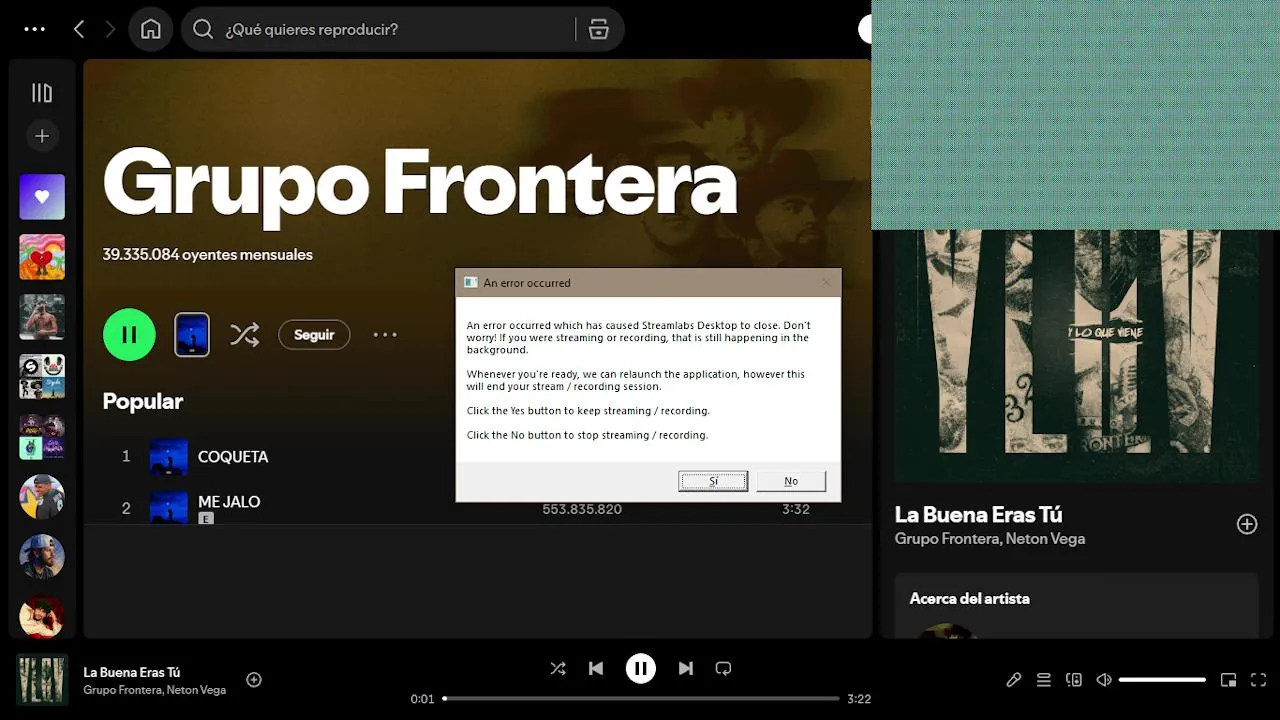
Task: Skip to previous track
Action: [x=596, y=668]
